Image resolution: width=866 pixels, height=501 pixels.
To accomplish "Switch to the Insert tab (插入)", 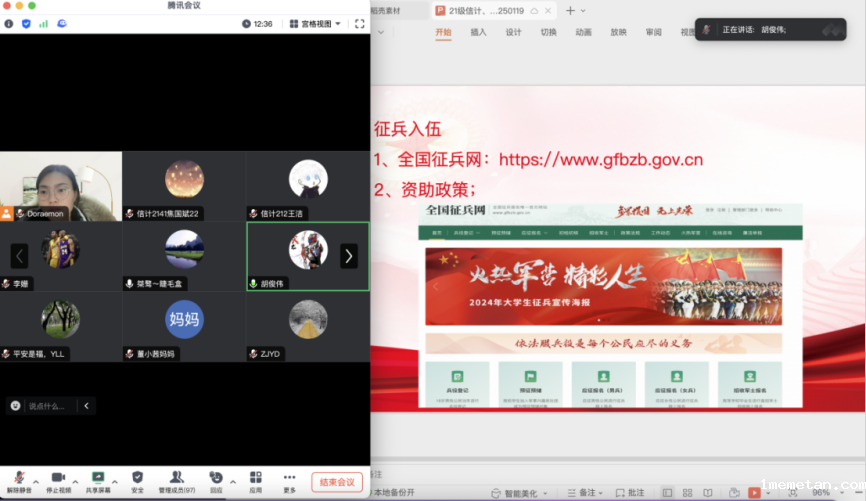I will pyautogui.click(x=478, y=32).
